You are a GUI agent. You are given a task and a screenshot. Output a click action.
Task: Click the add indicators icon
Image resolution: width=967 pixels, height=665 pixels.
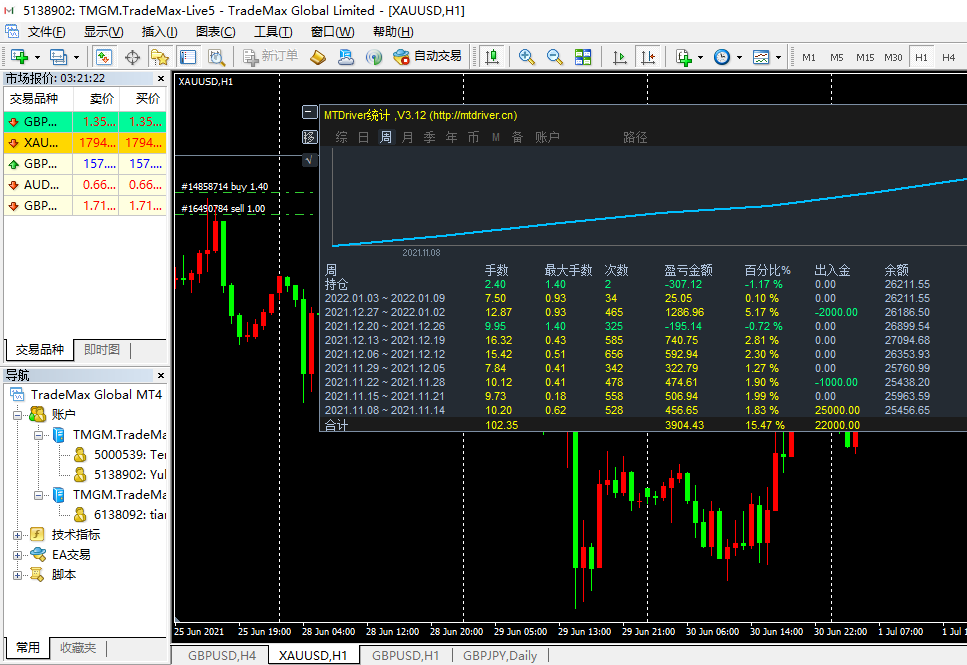point(683,57)
